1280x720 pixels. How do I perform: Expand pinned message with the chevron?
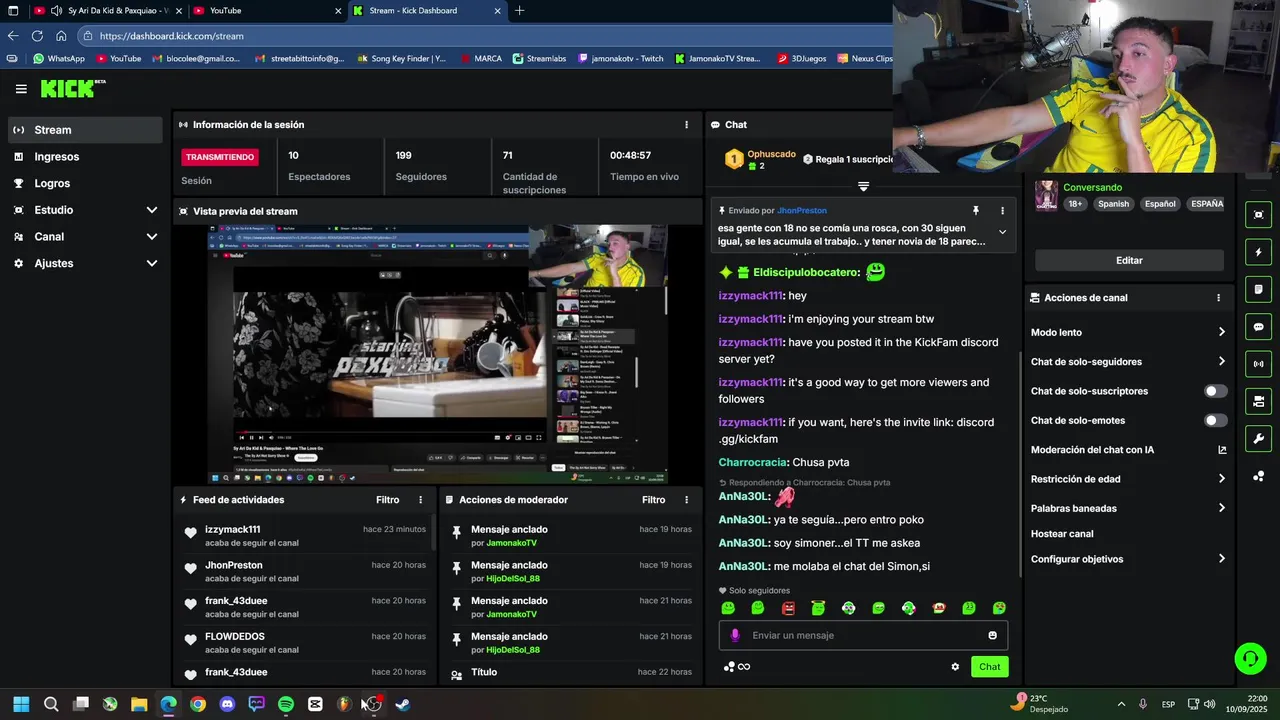1002,232
